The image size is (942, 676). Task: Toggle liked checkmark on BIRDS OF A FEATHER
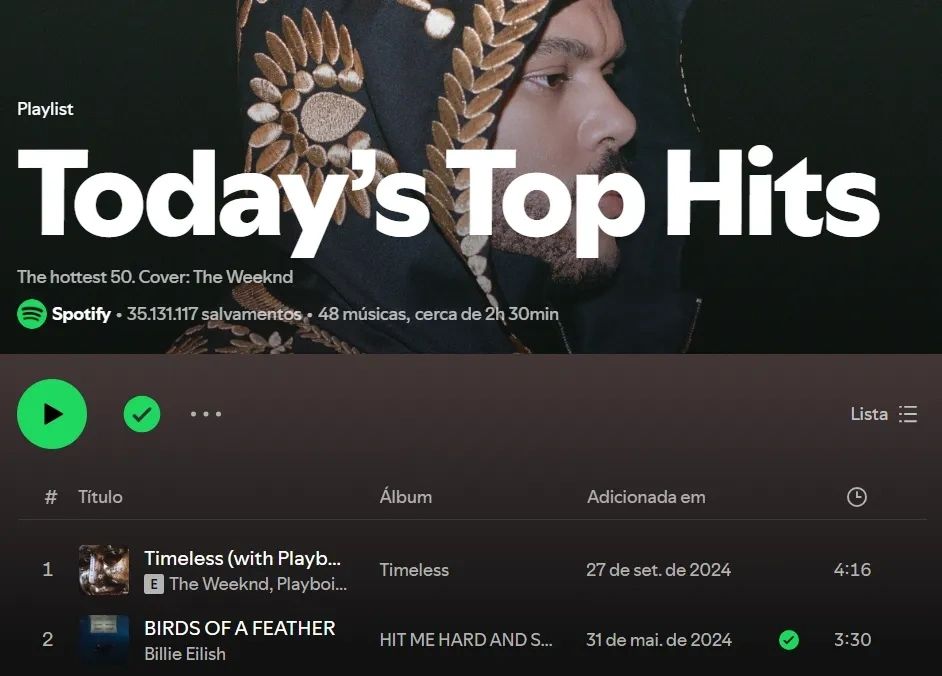(x=789, y=640)
